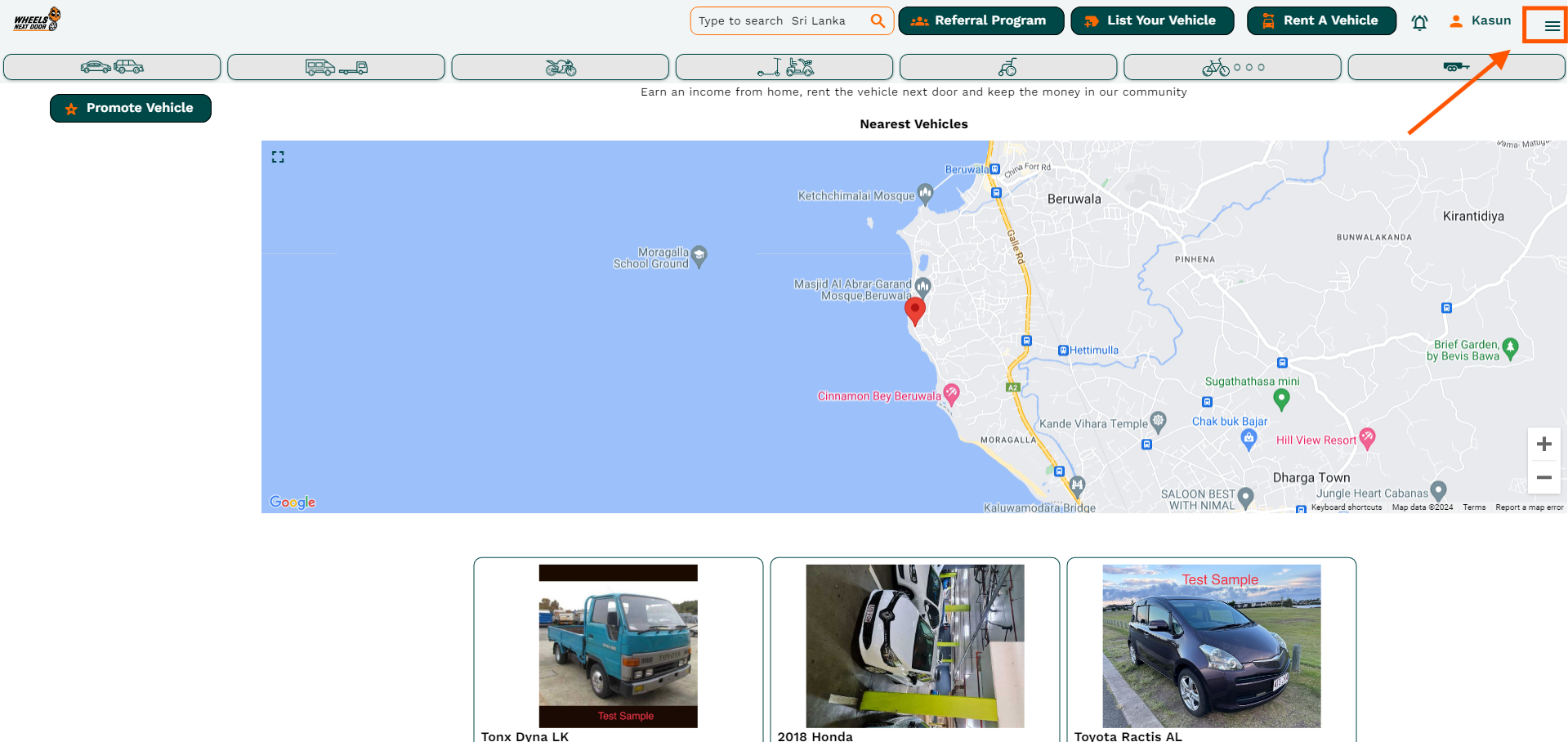Select the vans and trucks category
Viewport: 1568px width, 742px height.
coord(336,67)
